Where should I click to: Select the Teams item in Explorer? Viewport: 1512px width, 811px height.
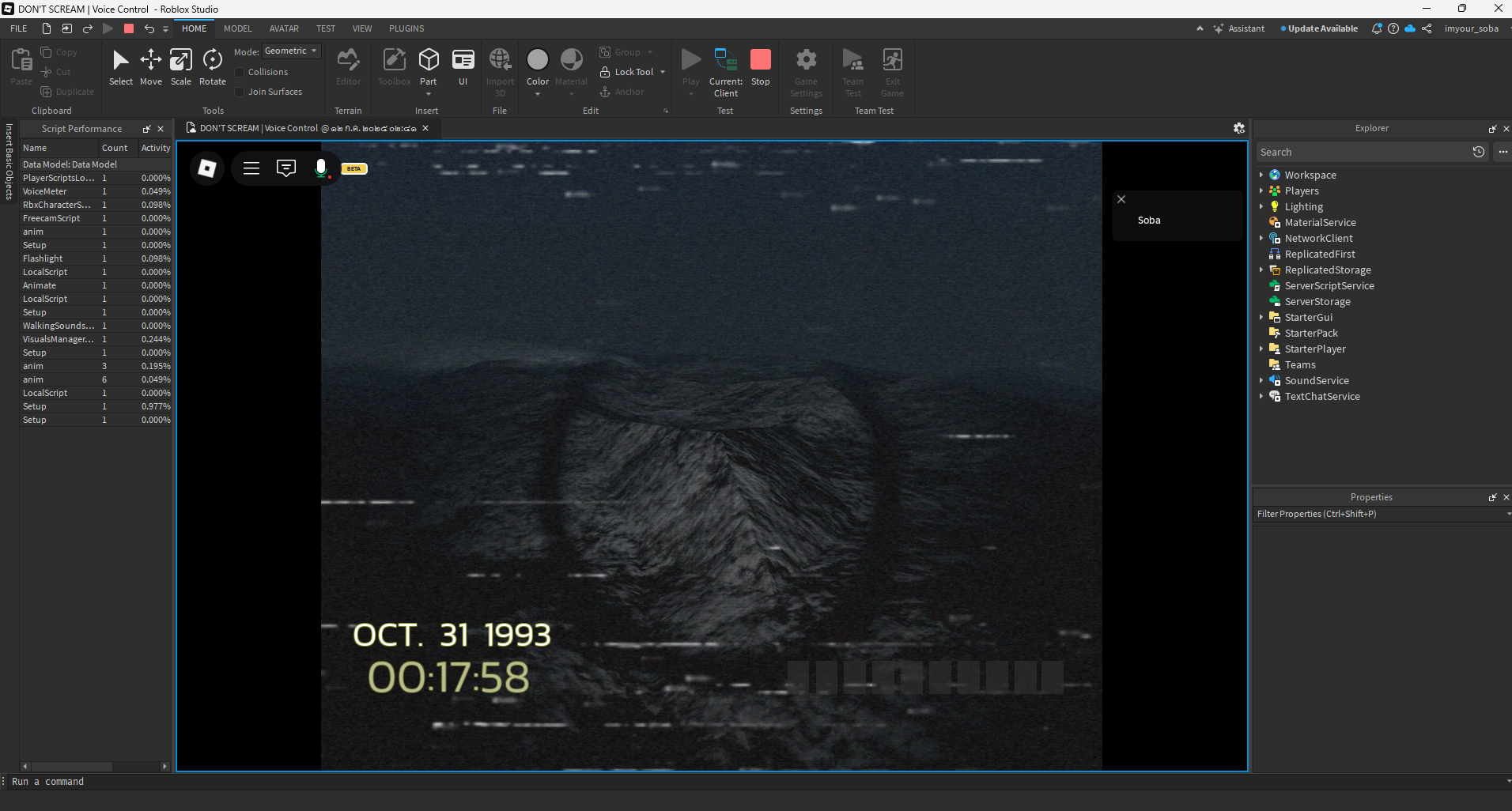(x=1299, y=364)
